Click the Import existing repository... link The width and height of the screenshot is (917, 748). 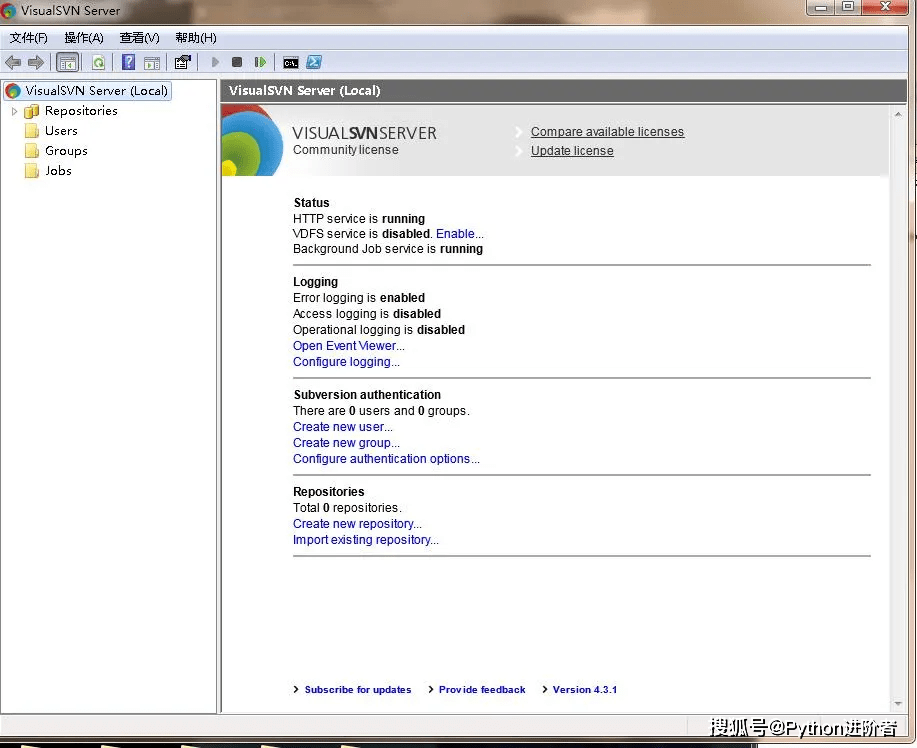click(x=366, y=540)
